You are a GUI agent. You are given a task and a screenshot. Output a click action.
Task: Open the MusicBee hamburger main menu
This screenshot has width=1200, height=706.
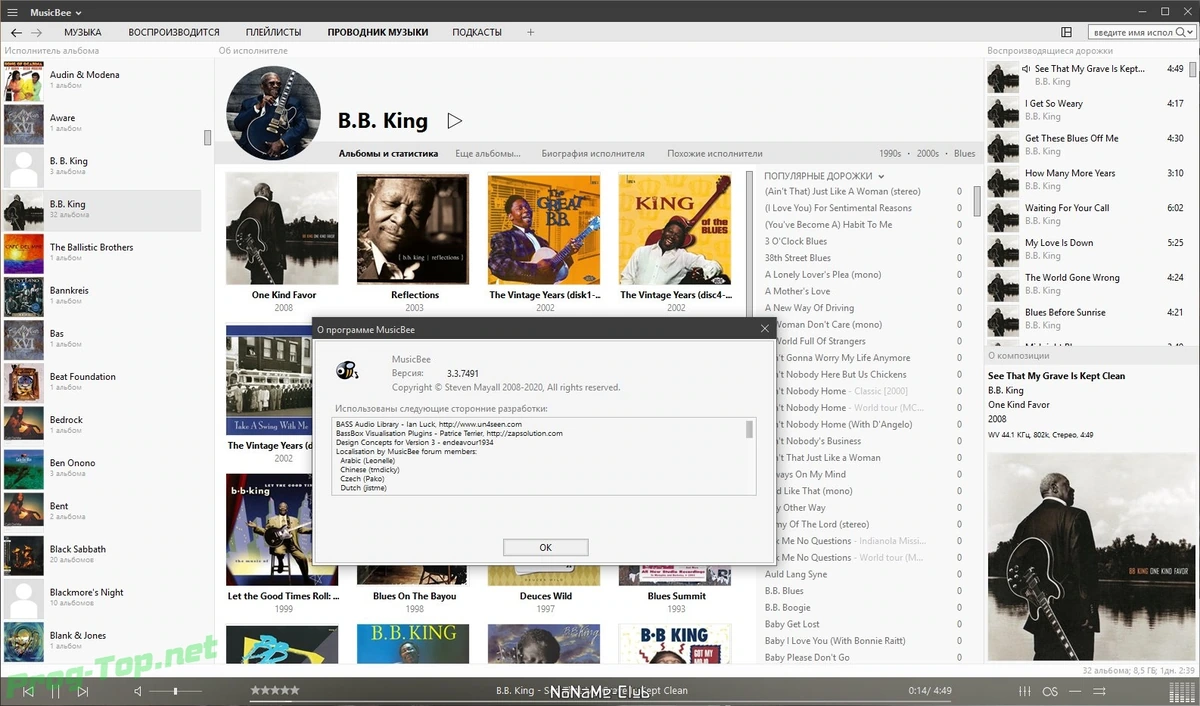coord(12,12)
